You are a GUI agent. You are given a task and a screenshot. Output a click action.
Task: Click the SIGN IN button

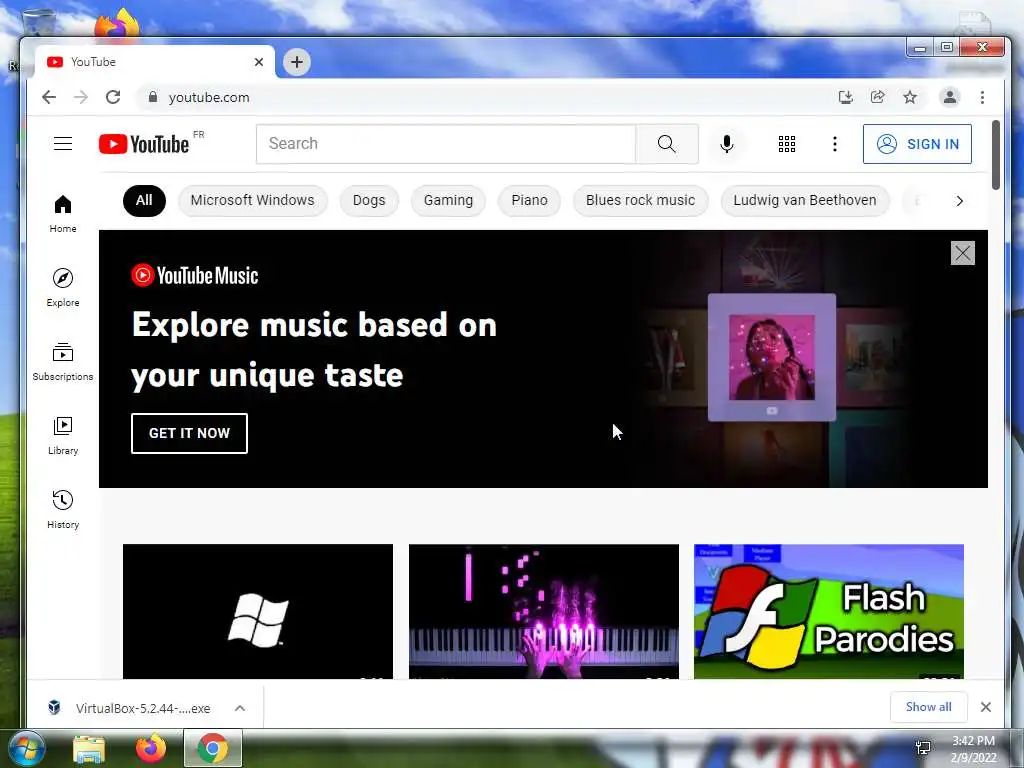click(917, 144)
